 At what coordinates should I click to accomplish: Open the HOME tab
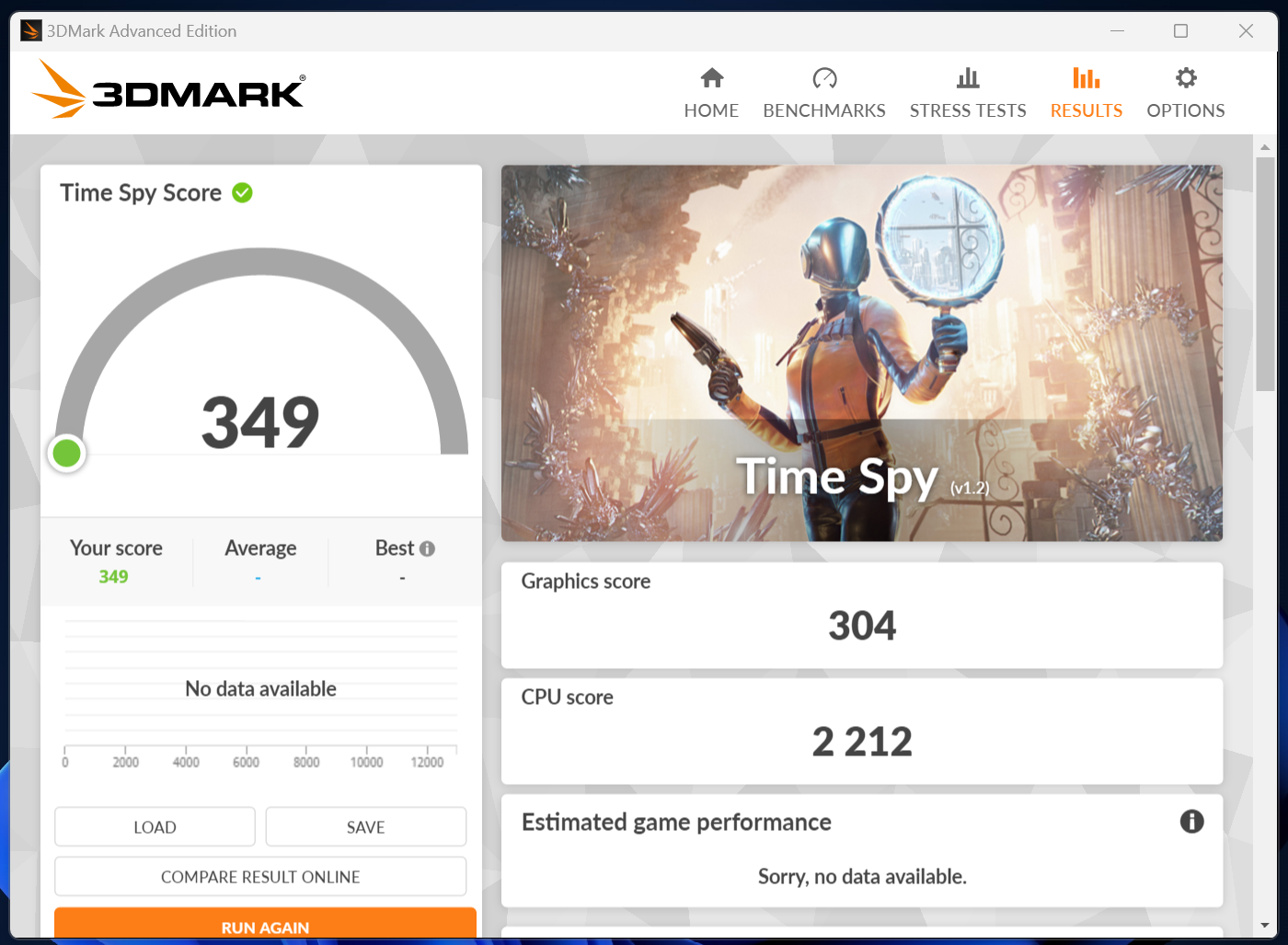click(711, 94)
